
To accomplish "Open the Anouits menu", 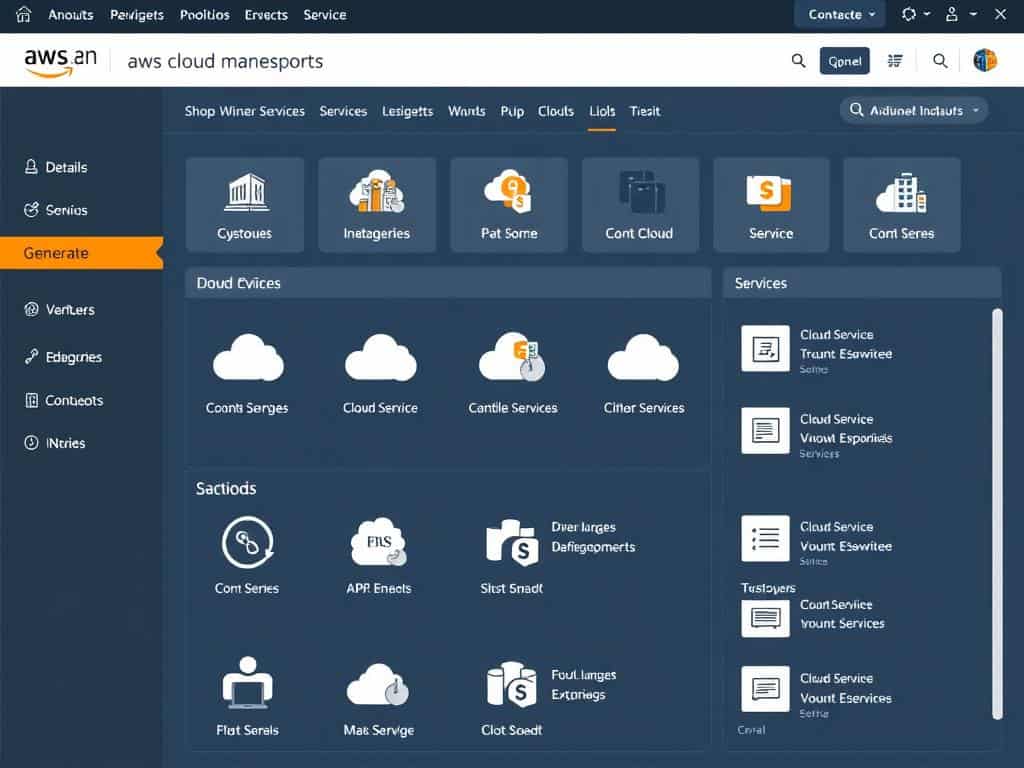I will click(71, 14).
